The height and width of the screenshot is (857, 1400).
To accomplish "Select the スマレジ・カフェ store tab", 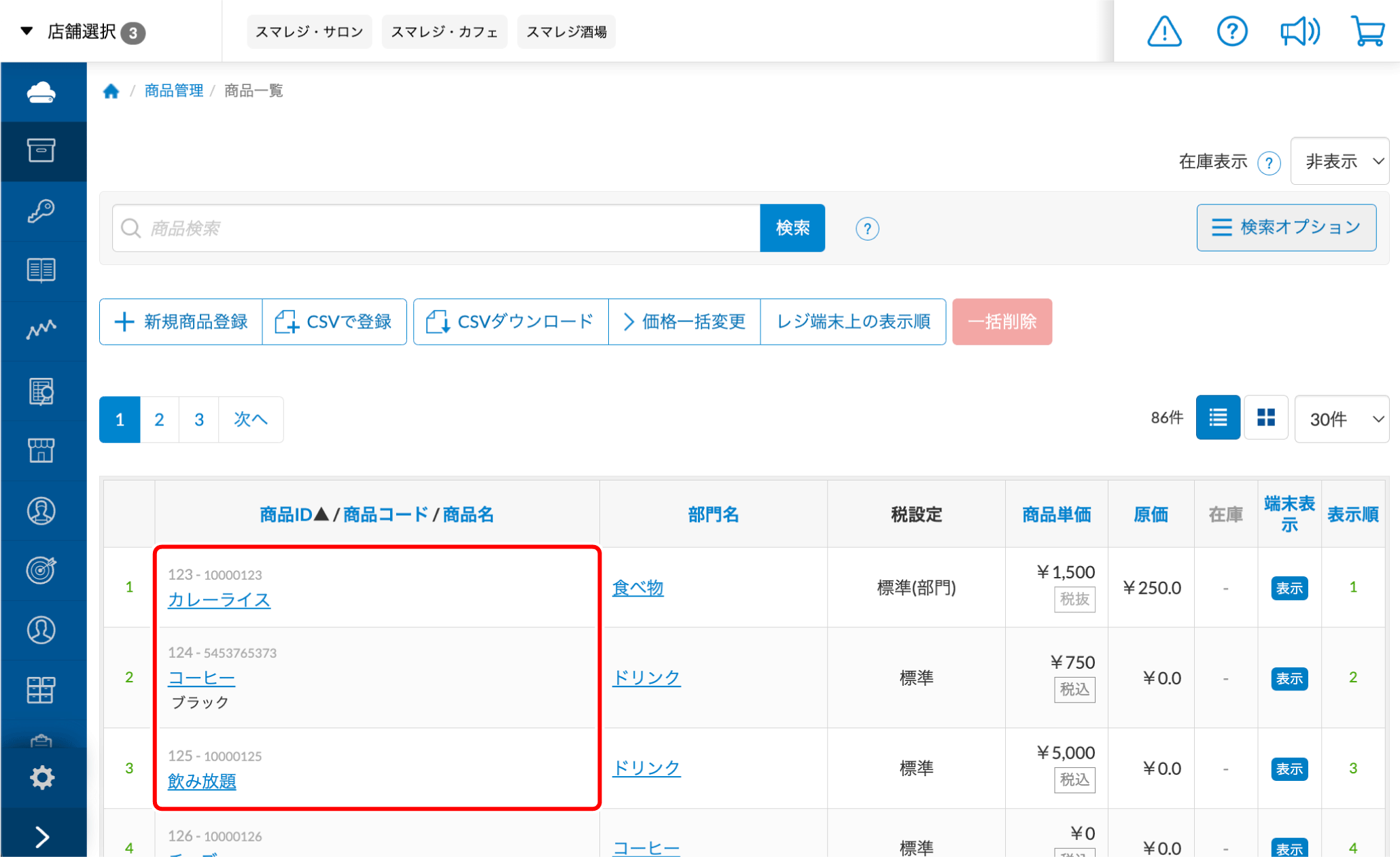I will (444, 32).
